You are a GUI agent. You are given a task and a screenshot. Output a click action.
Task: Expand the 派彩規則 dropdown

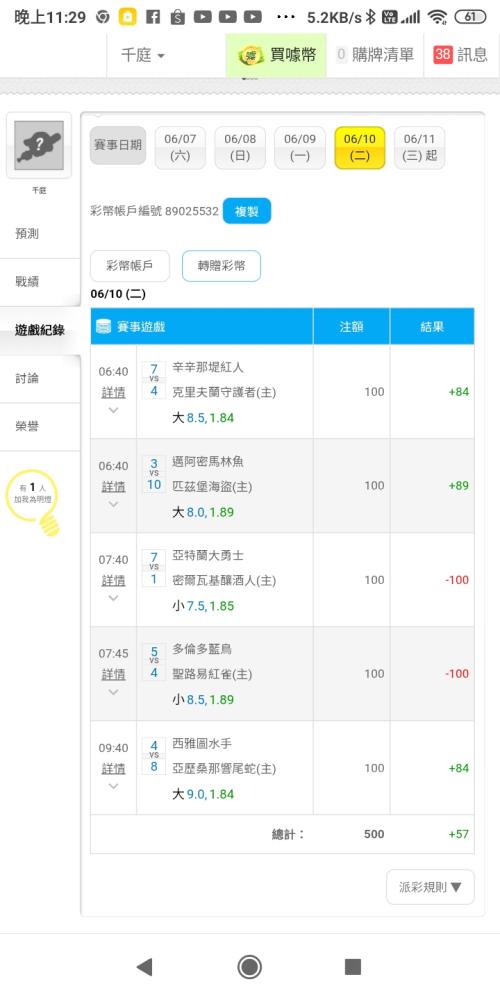[430, 887]
